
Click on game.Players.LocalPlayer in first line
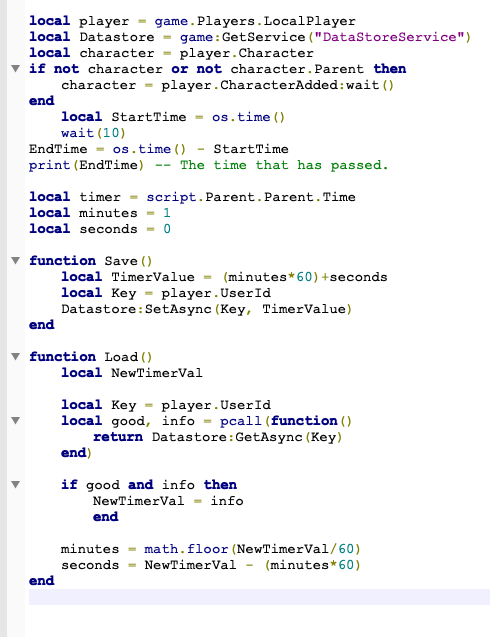pos(255,21)
